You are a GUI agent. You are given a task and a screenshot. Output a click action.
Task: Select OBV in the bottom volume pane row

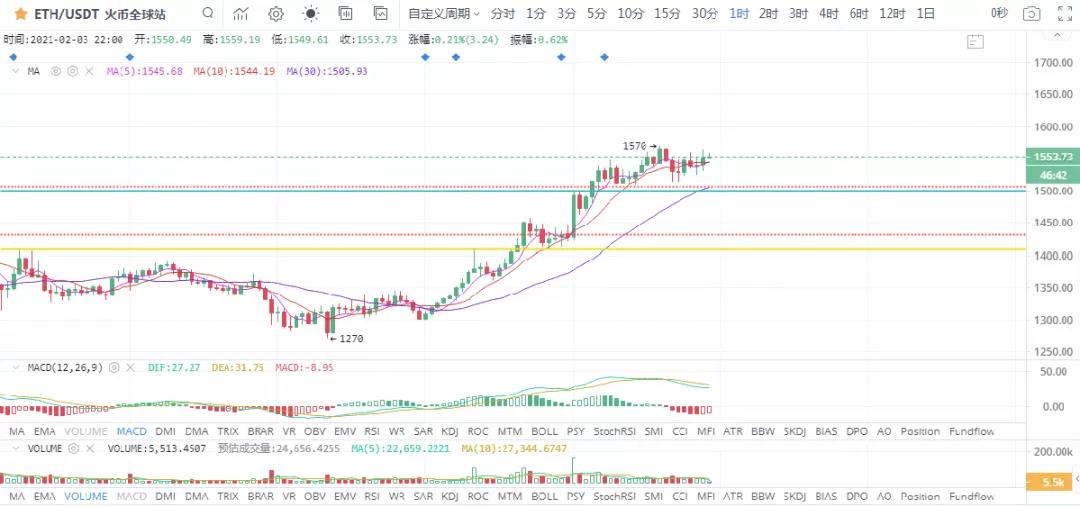[315, 496]
